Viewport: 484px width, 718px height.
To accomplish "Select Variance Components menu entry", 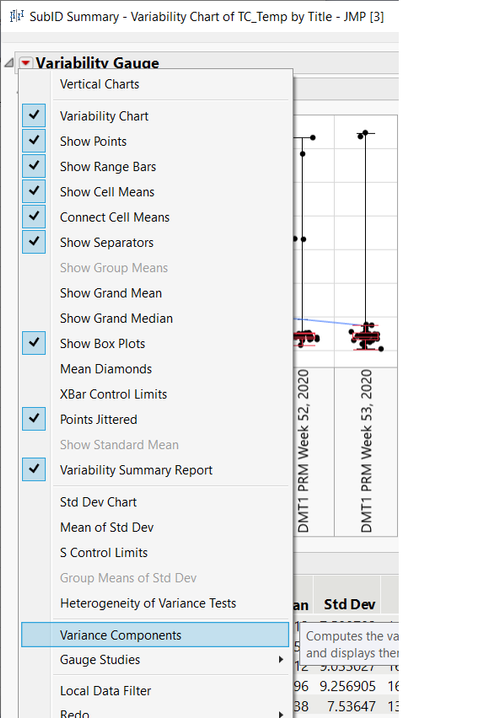I will (x=155, y=635).
